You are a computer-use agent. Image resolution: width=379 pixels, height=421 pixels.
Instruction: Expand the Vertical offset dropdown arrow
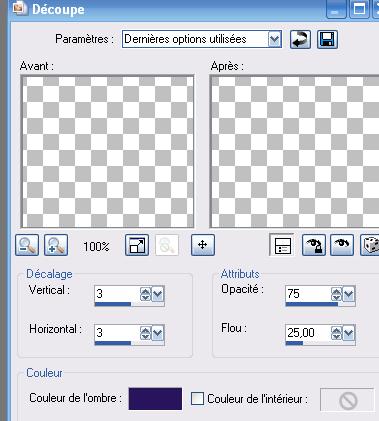158,294
